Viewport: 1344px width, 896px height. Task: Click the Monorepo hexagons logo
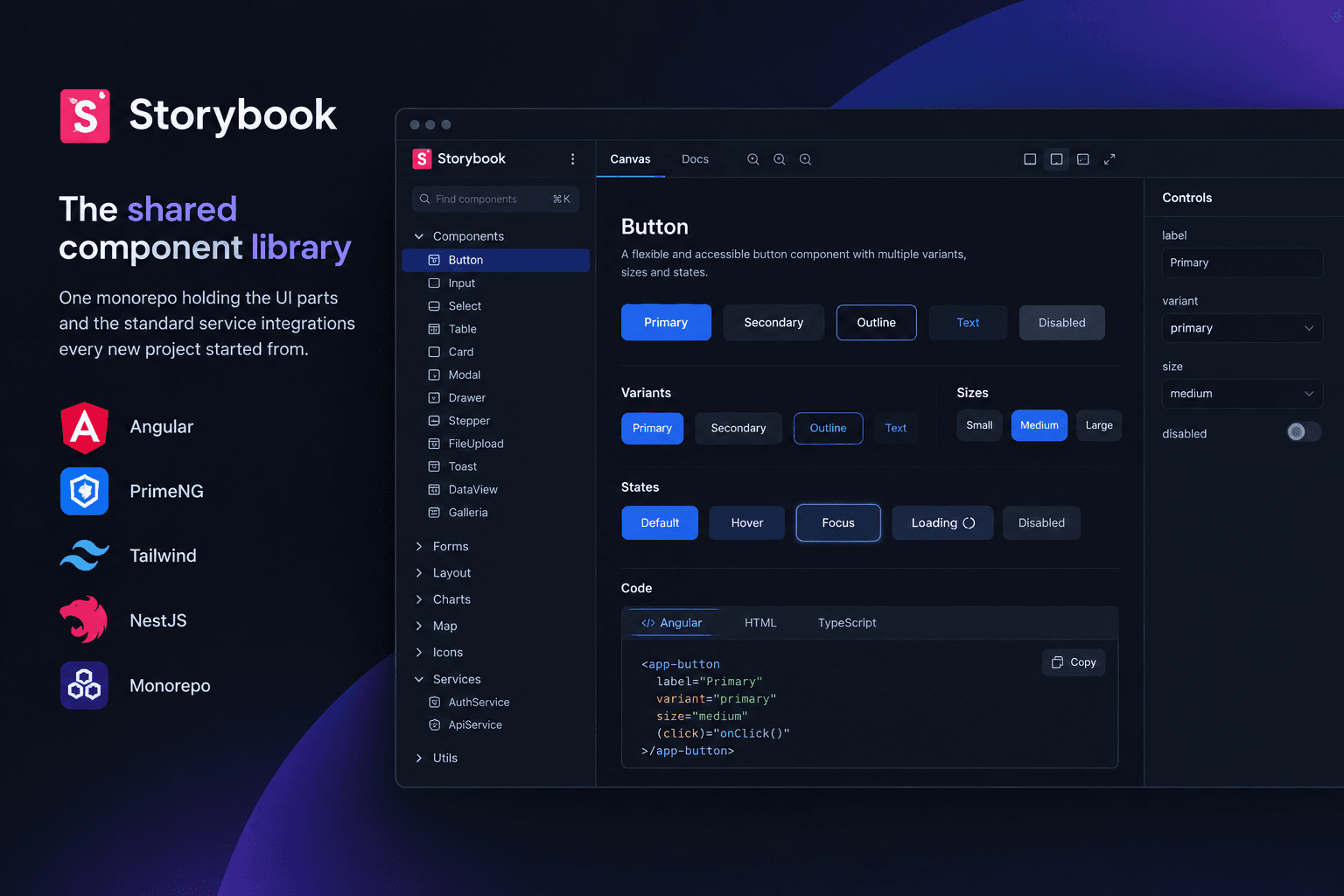pos(84,685)
